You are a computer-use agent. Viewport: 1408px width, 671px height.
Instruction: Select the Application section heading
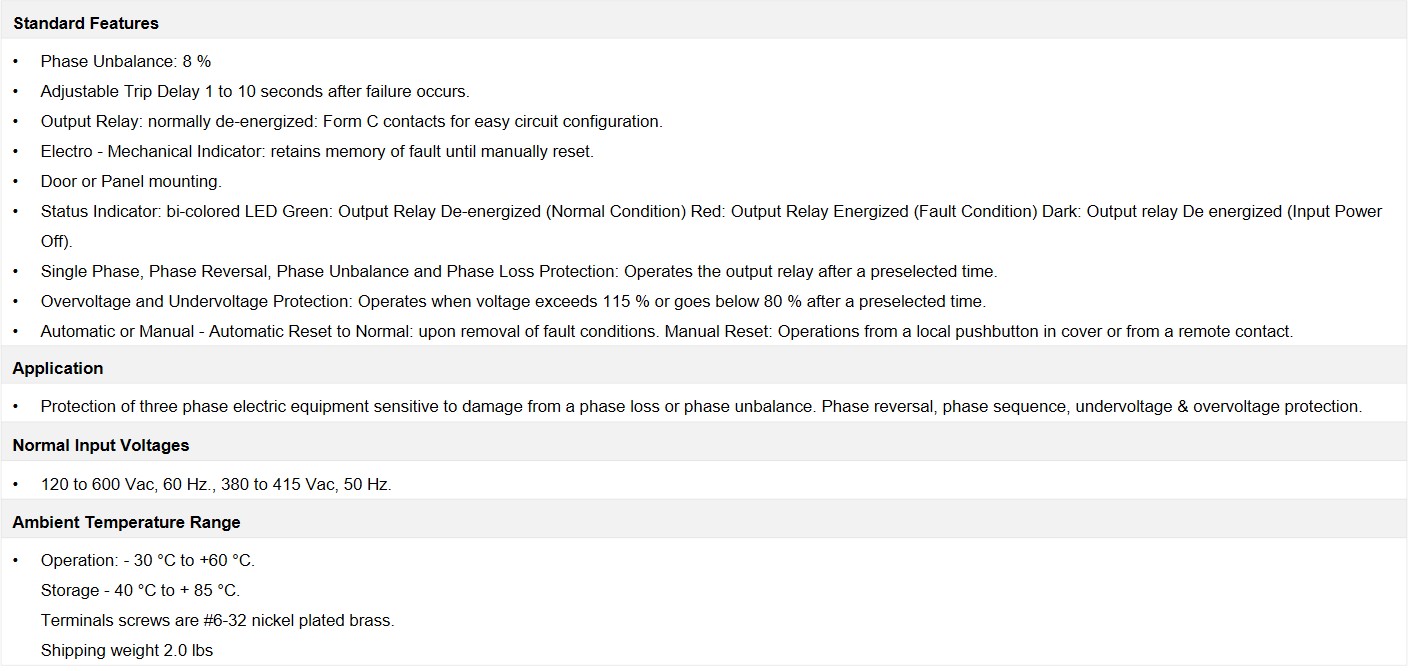(58, 368)
